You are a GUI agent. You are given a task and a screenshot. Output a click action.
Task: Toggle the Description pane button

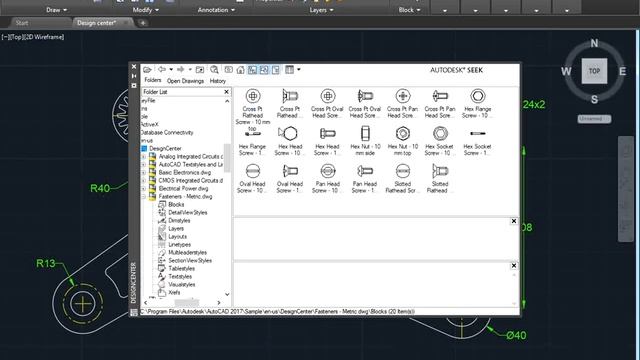[276, 70]
